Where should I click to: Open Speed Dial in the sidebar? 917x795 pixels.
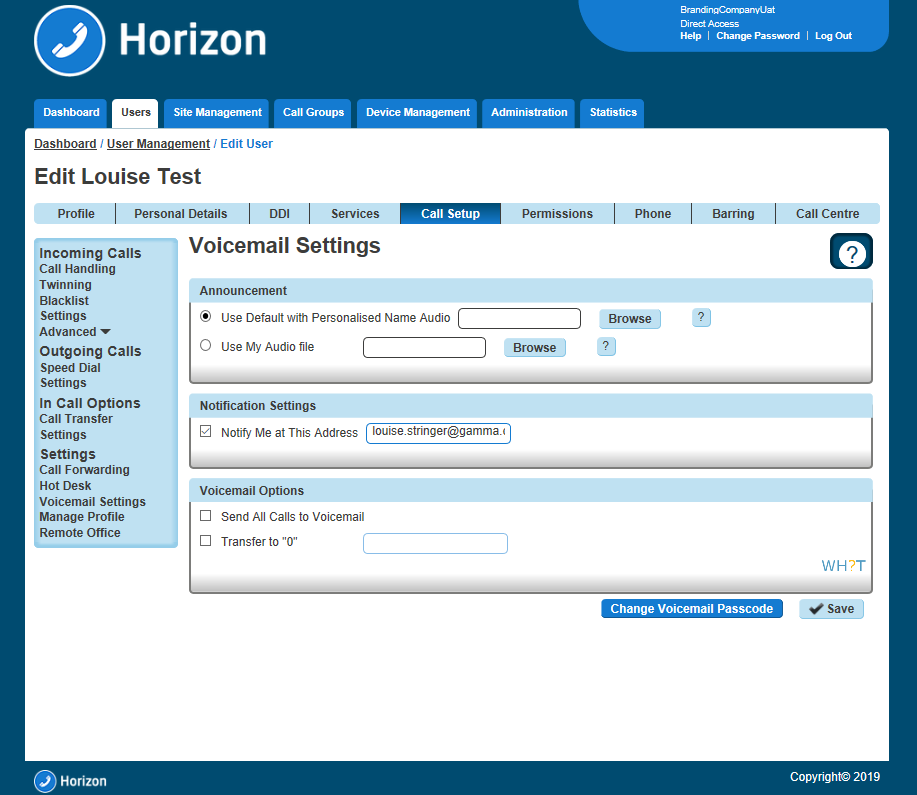70,368
